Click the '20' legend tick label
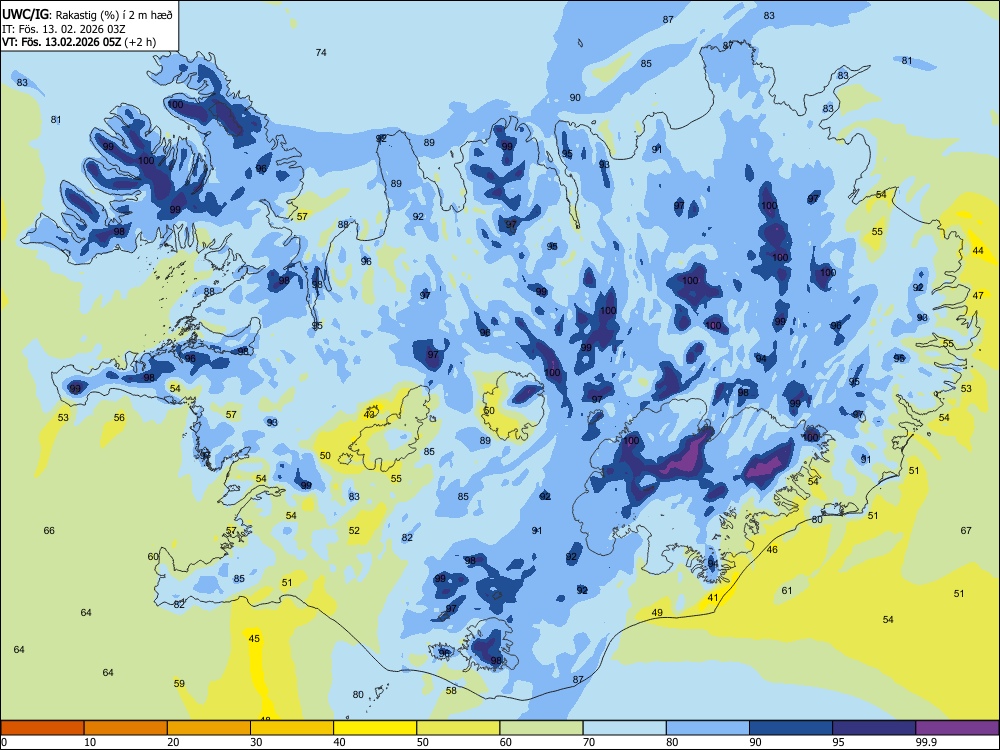 pyautogui.click(x=173, y=742)
